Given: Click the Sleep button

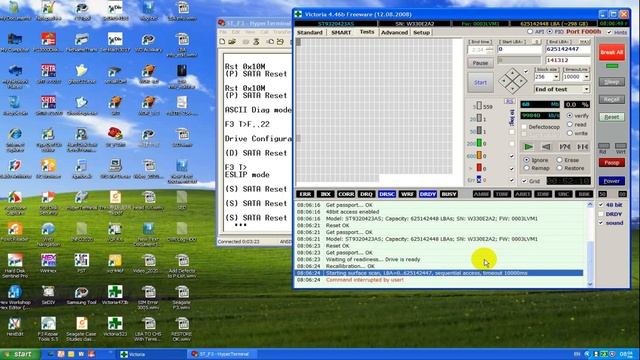Looking at the screenshot, I should 611,82.
